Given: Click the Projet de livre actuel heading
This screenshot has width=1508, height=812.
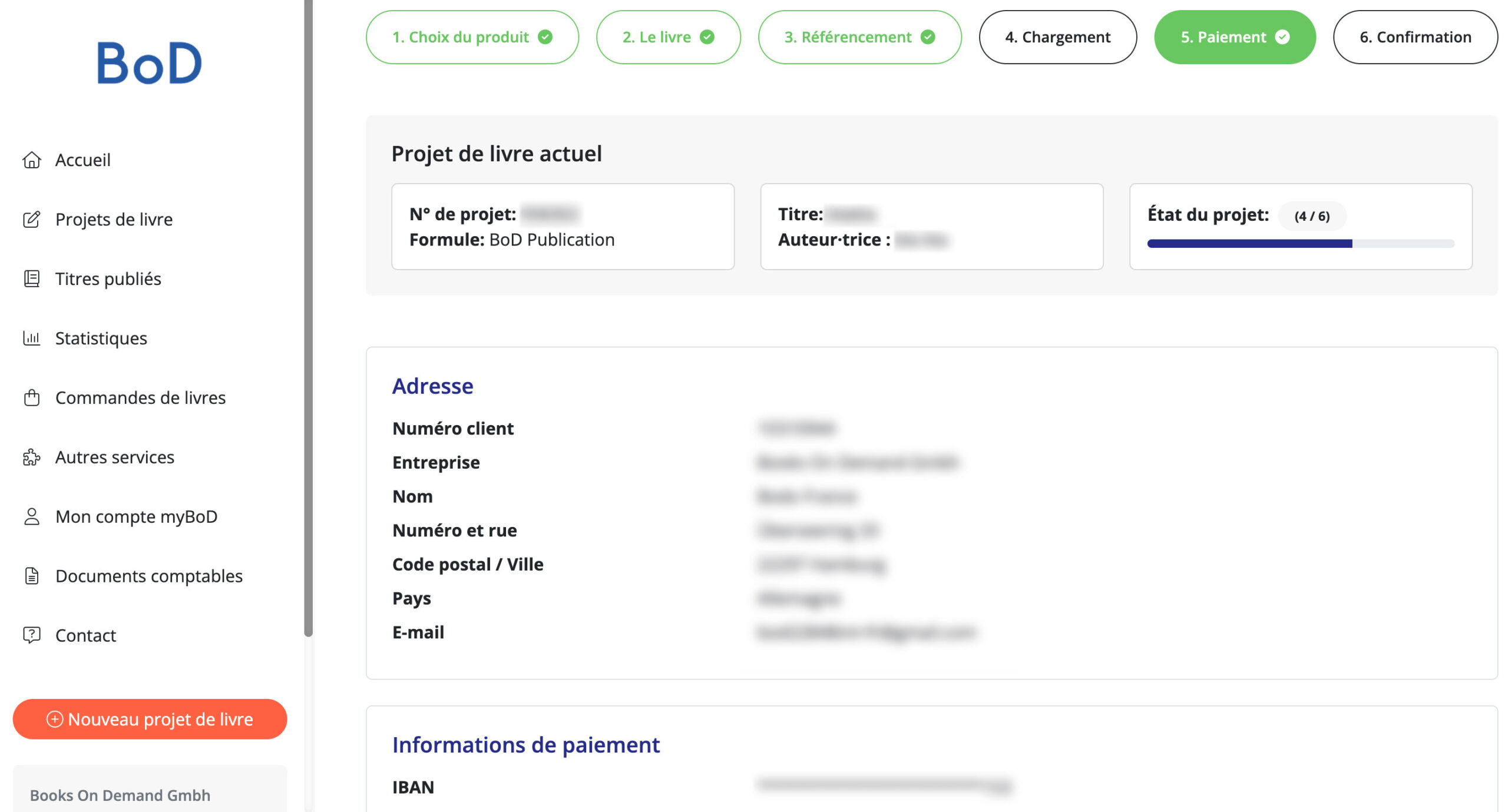Looking at the screenshot, I should point(497,154).
